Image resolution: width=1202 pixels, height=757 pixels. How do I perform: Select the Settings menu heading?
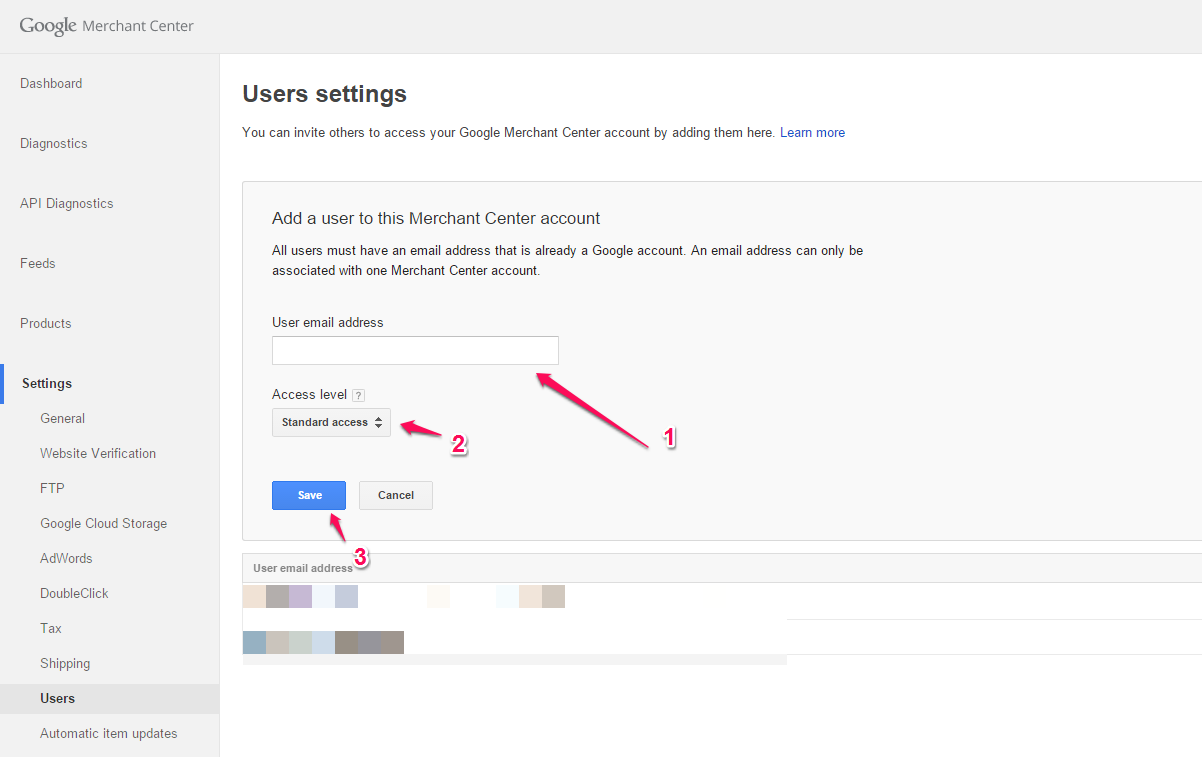coord(47,383)
